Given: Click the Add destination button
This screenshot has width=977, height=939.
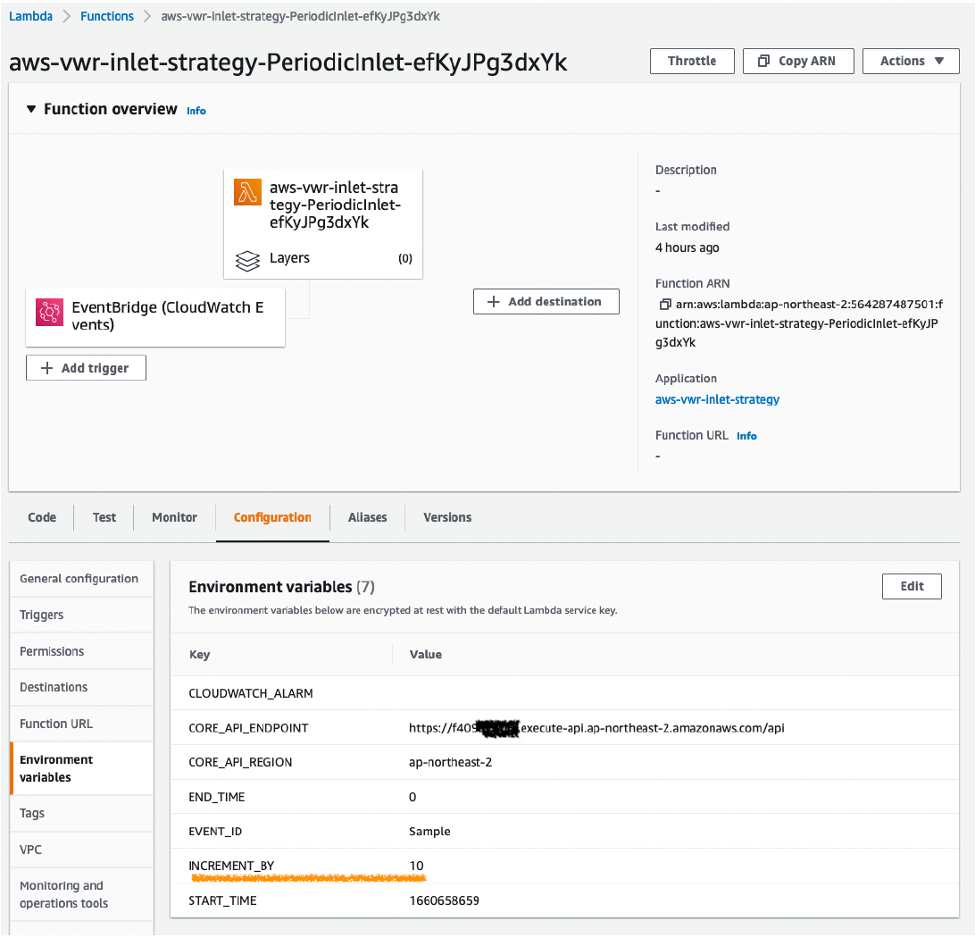Looking at the screenshot, I should point(546,302).
